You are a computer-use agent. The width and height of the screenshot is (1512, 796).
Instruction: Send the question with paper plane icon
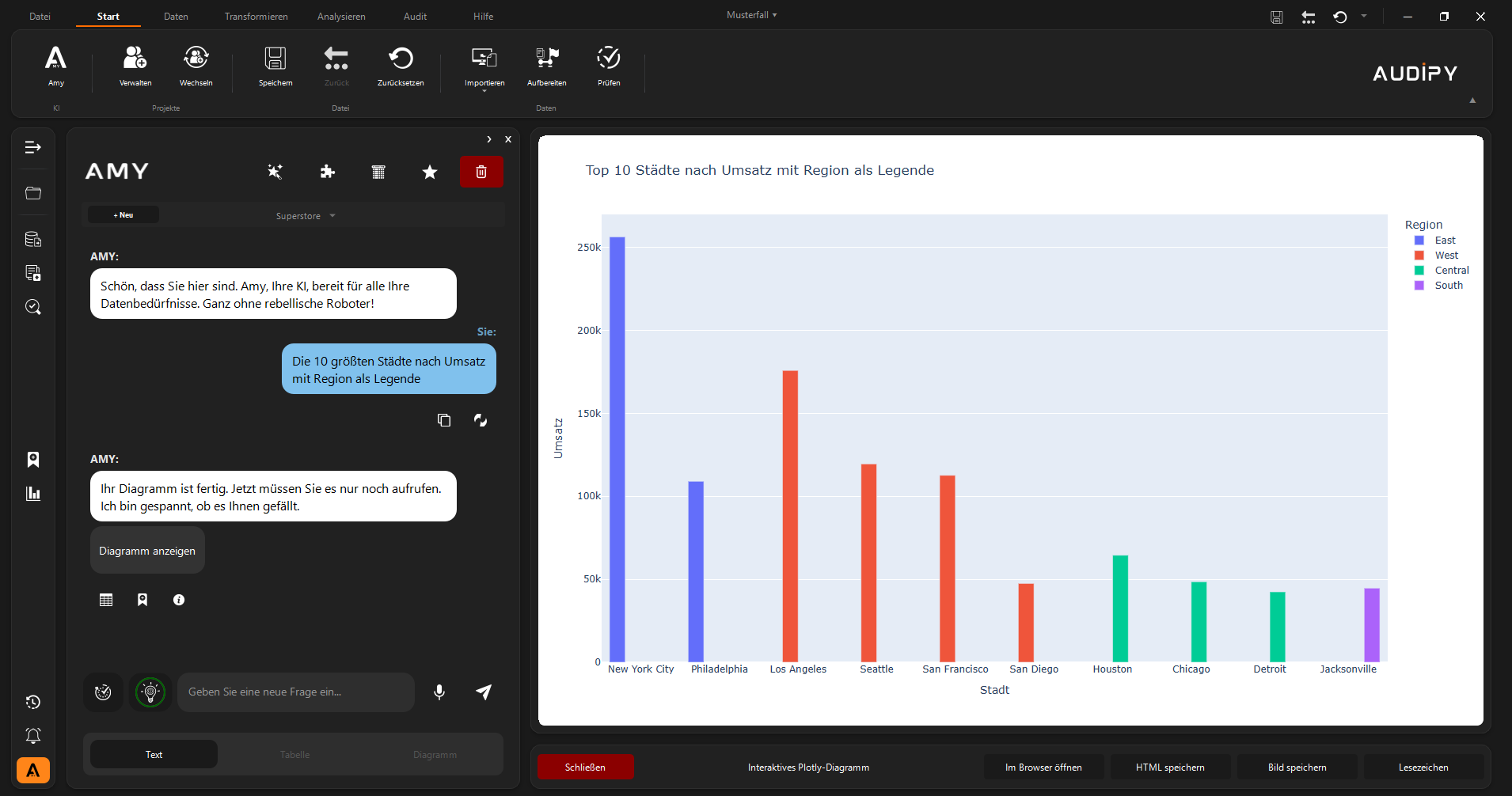pos(484,692)
